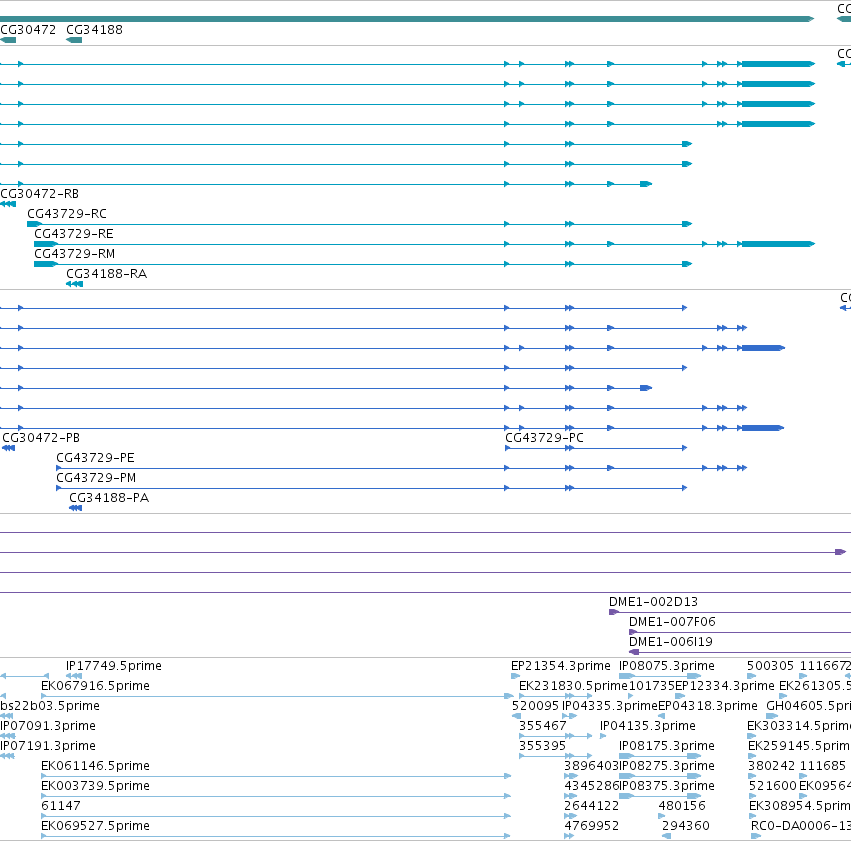This screenshot has height=841, width=851.
Task: Click clone label DME1-006I19
Action: [671, 642]
